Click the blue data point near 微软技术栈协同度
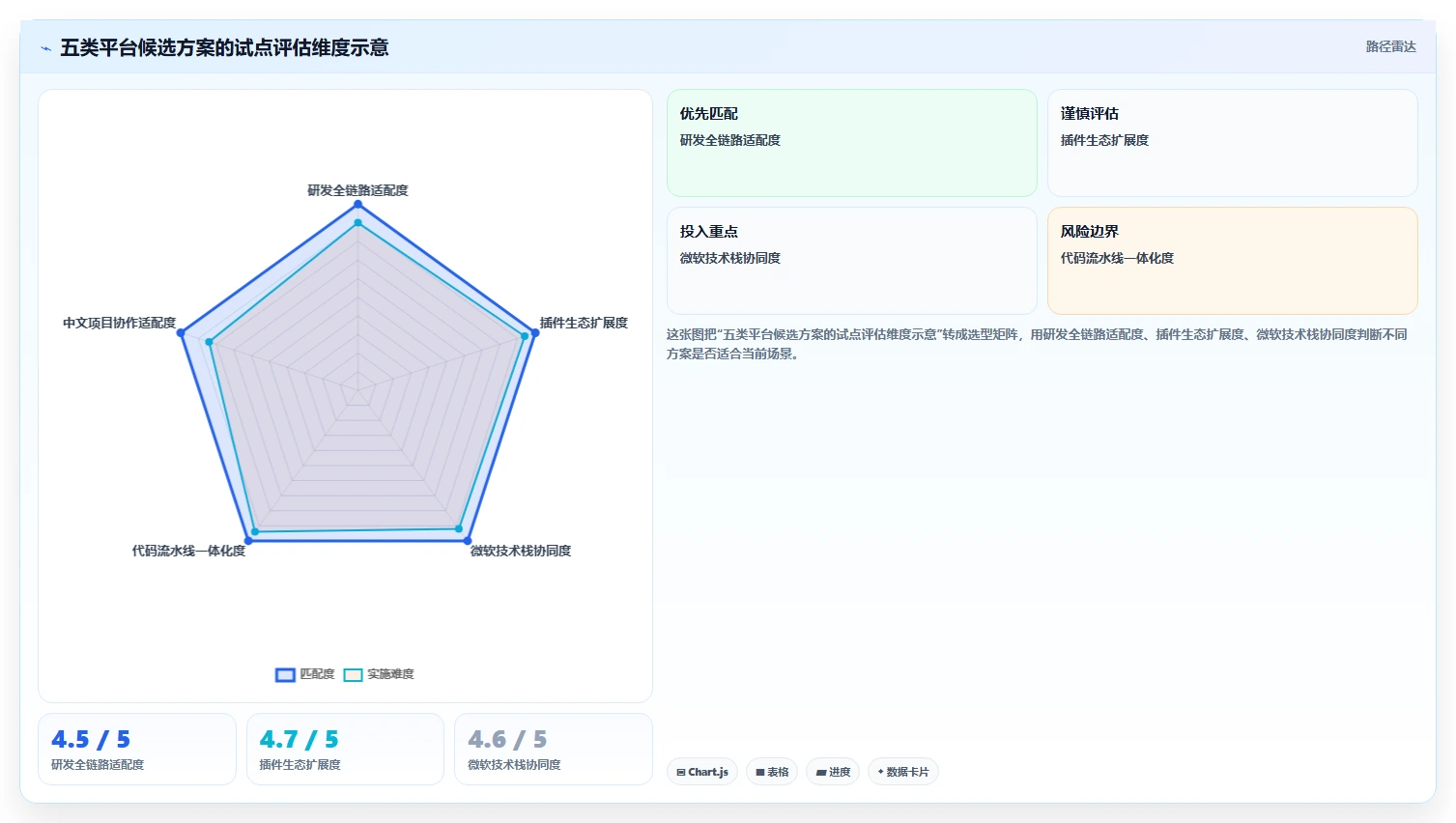 point(467,541)
